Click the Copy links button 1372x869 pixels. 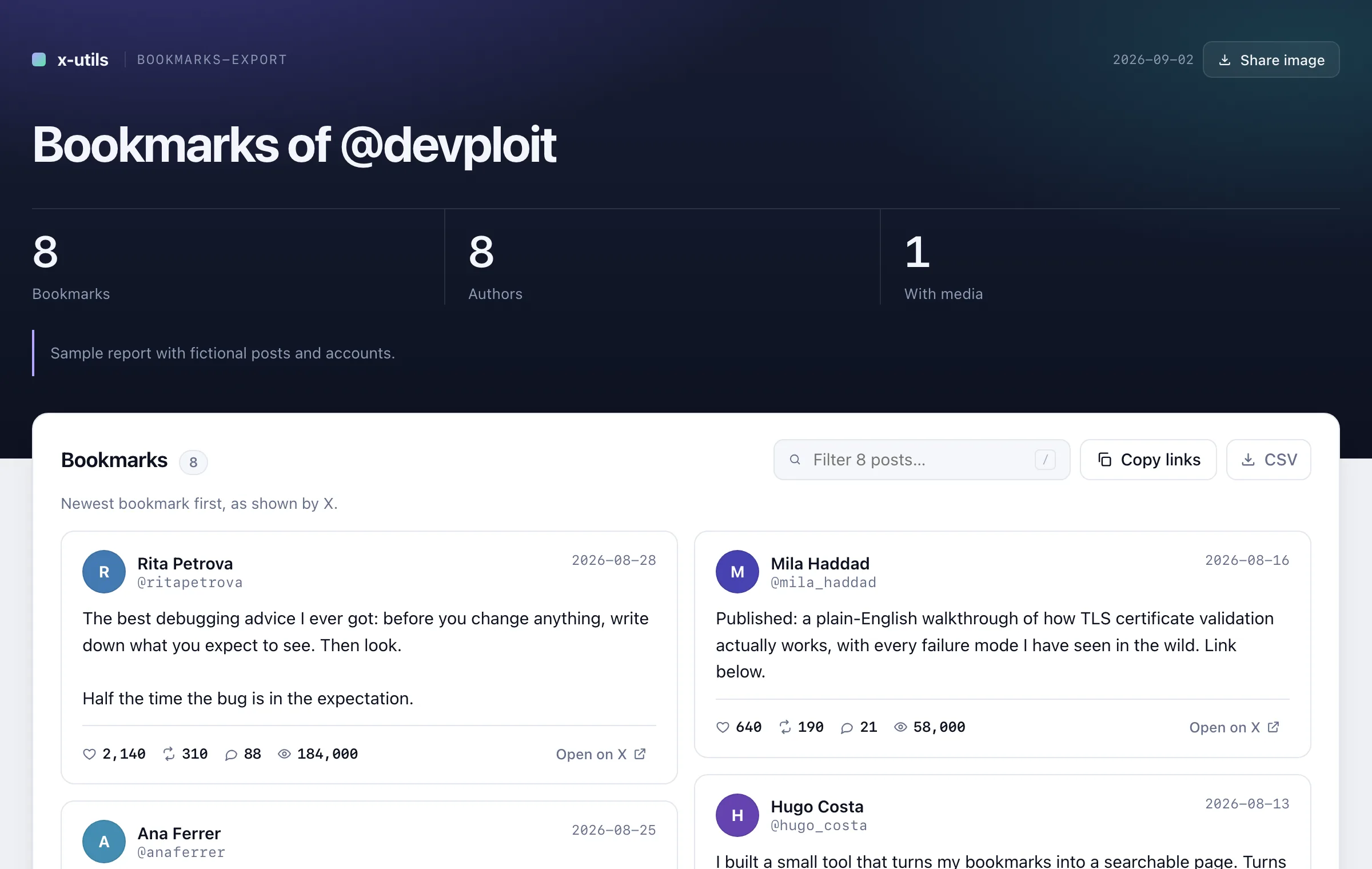click(1148, 460)
